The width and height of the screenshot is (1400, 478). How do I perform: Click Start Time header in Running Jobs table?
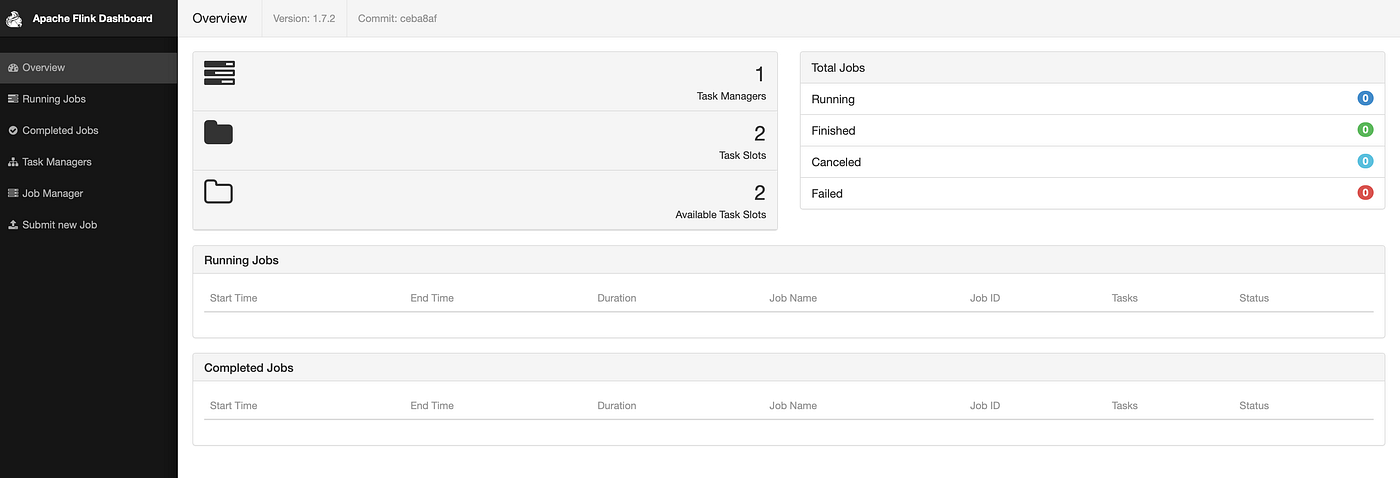[233, 298]
